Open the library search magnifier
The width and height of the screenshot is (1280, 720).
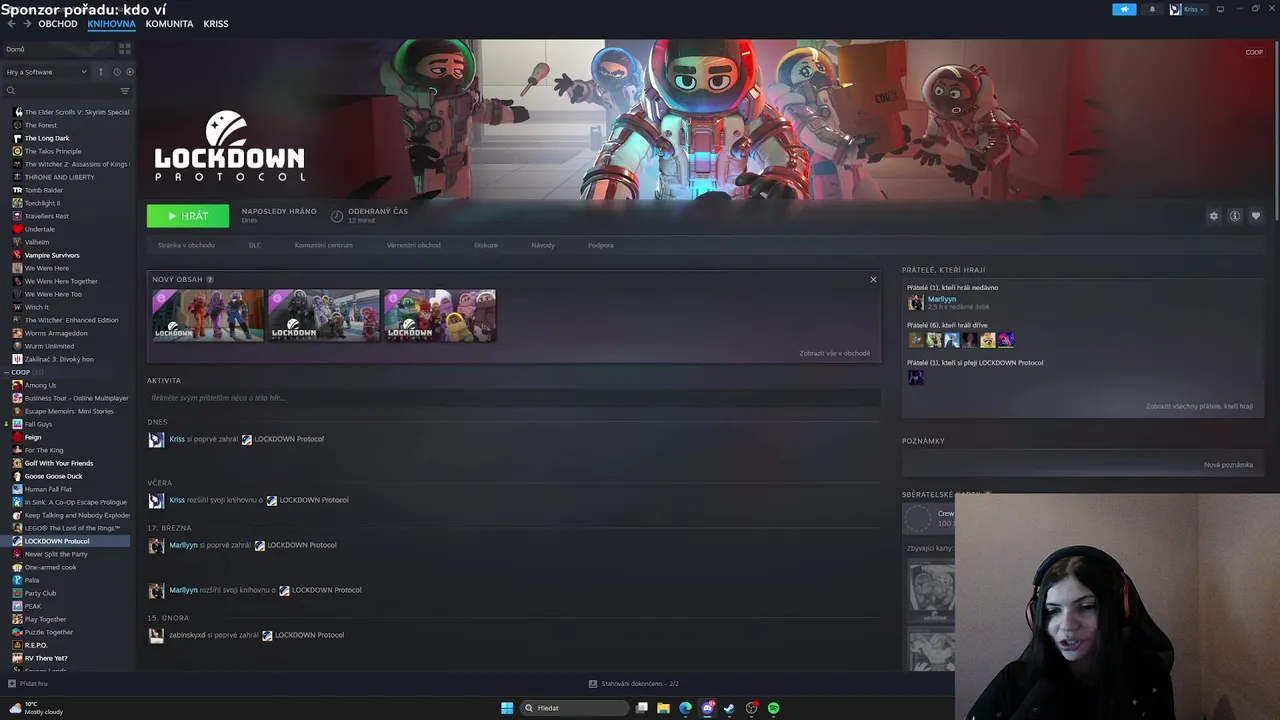click(x=11, y=91)
